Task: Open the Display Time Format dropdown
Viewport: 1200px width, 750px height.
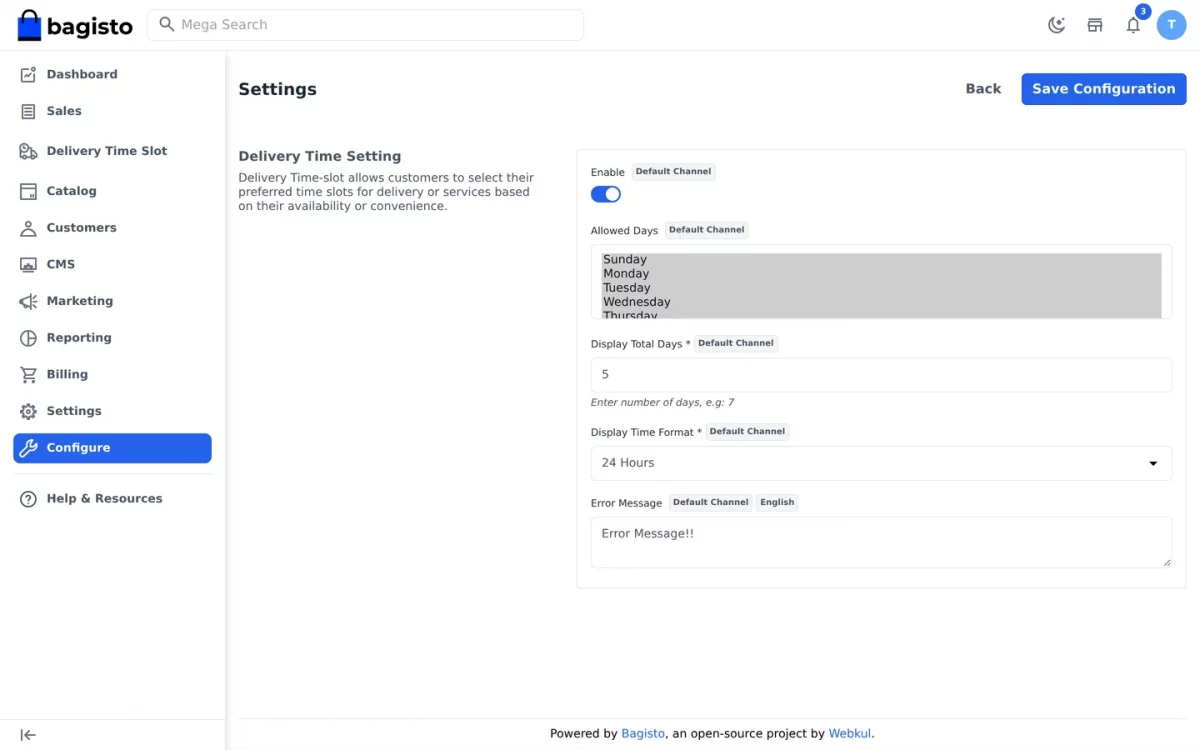Action: [881, 463]
